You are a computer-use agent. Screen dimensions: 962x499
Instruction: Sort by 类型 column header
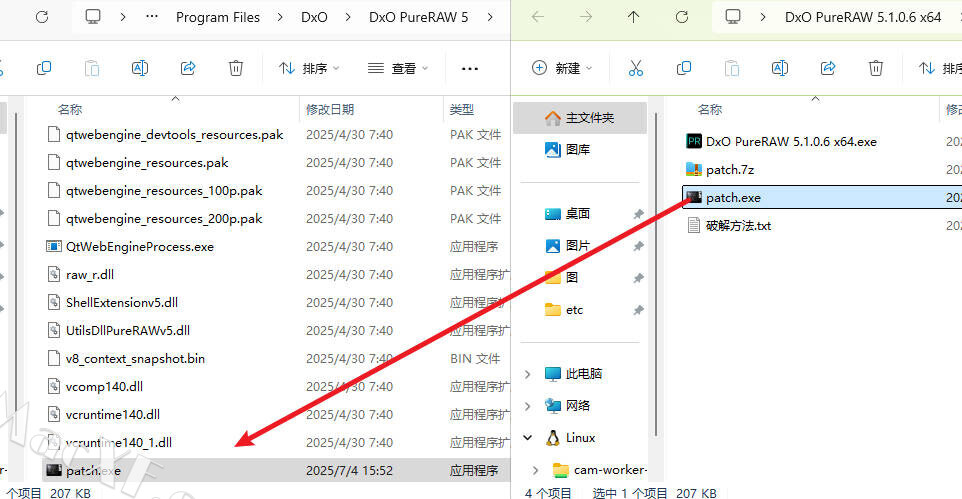click(461, 109)
